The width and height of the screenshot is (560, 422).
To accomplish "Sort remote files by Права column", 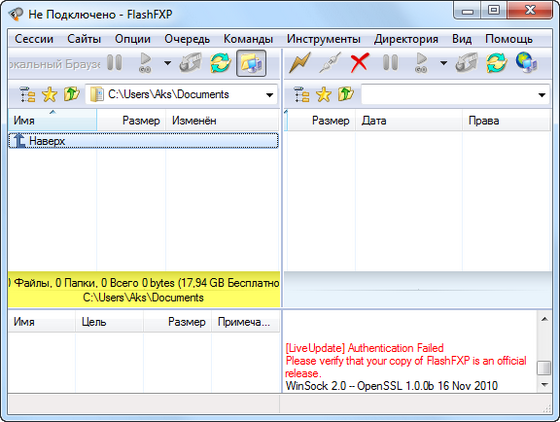I will click(506, 120).
